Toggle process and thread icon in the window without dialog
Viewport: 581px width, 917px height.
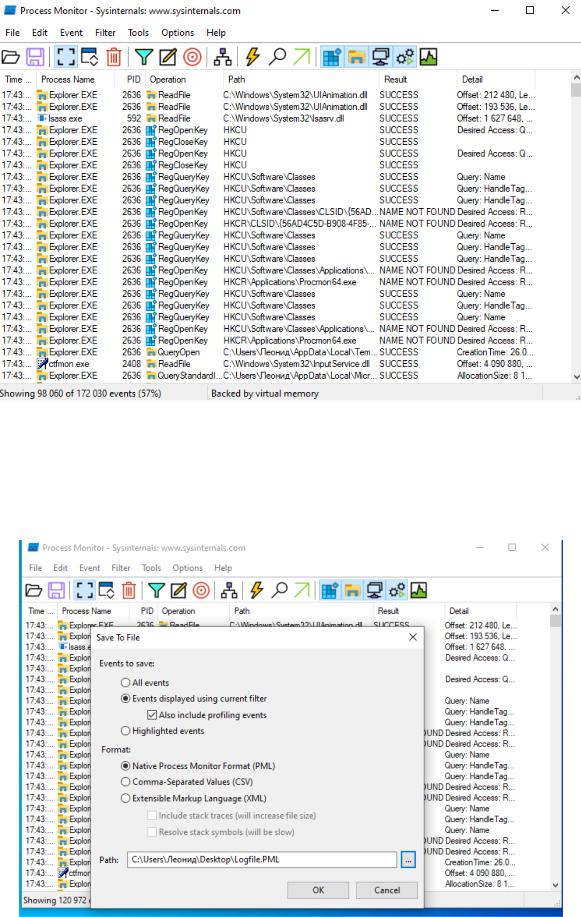tap(404, 57)
